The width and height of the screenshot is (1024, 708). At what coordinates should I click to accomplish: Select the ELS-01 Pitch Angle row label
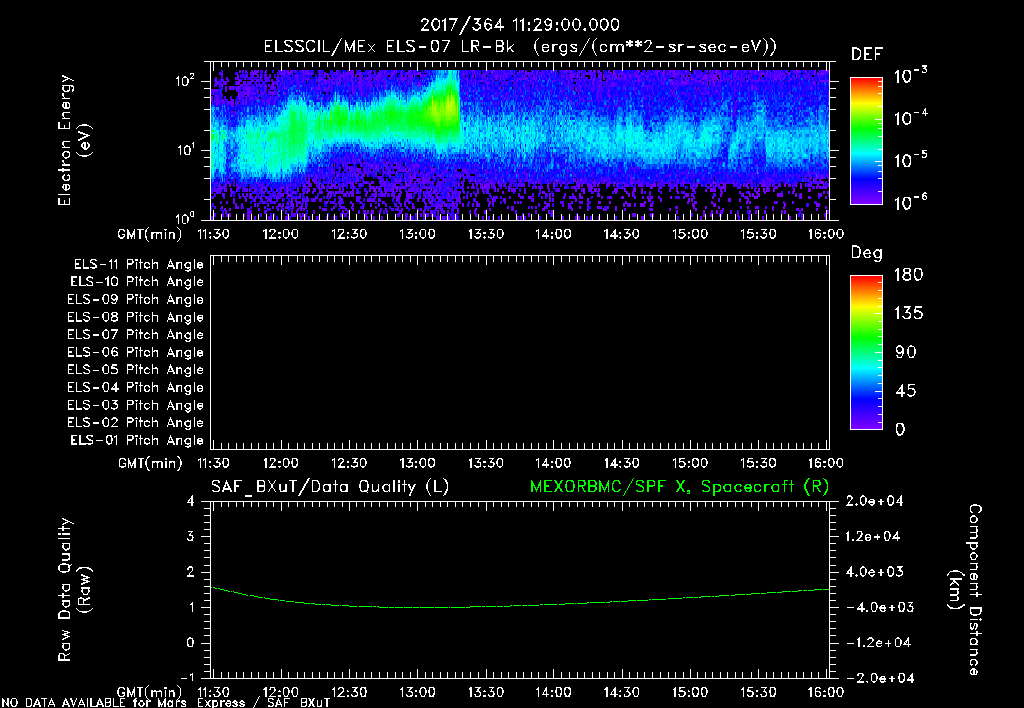pyautogui.click(x=137, y=440)
